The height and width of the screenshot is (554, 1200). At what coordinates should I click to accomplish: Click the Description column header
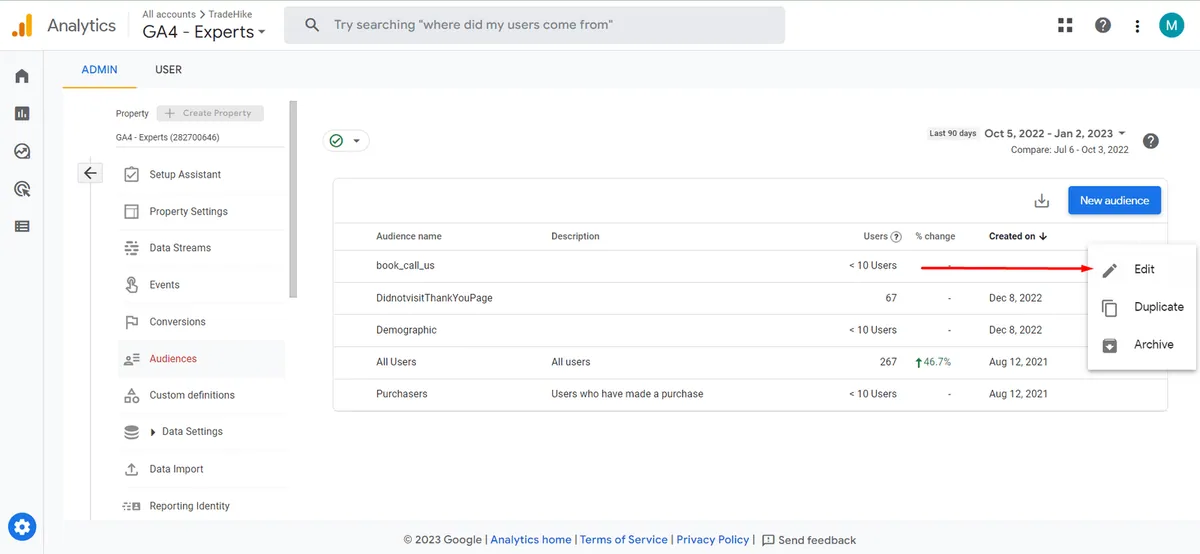575,237
